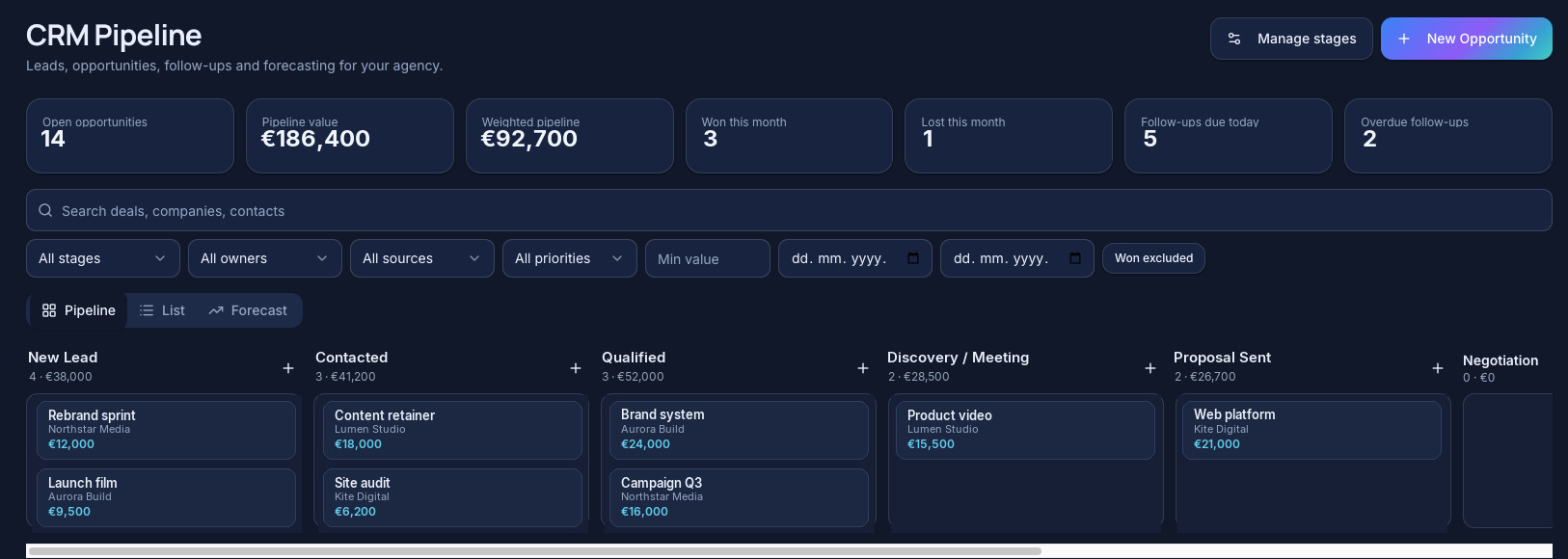
Task: Click the second date range field
Action: [1017, 258]
